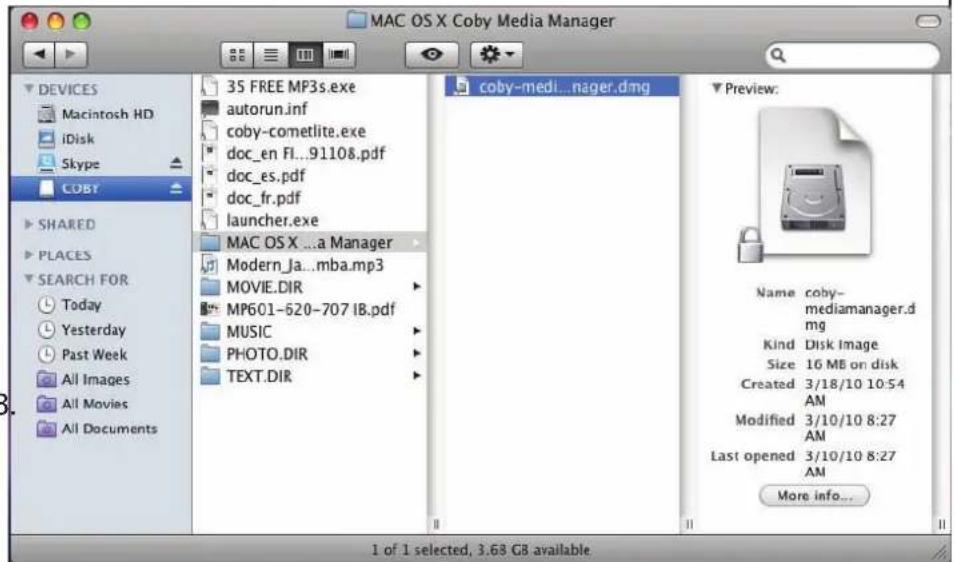The height and width of the screenshot is (562, 954).
Task: Click the iDisk icon
Action: point(46,139)
